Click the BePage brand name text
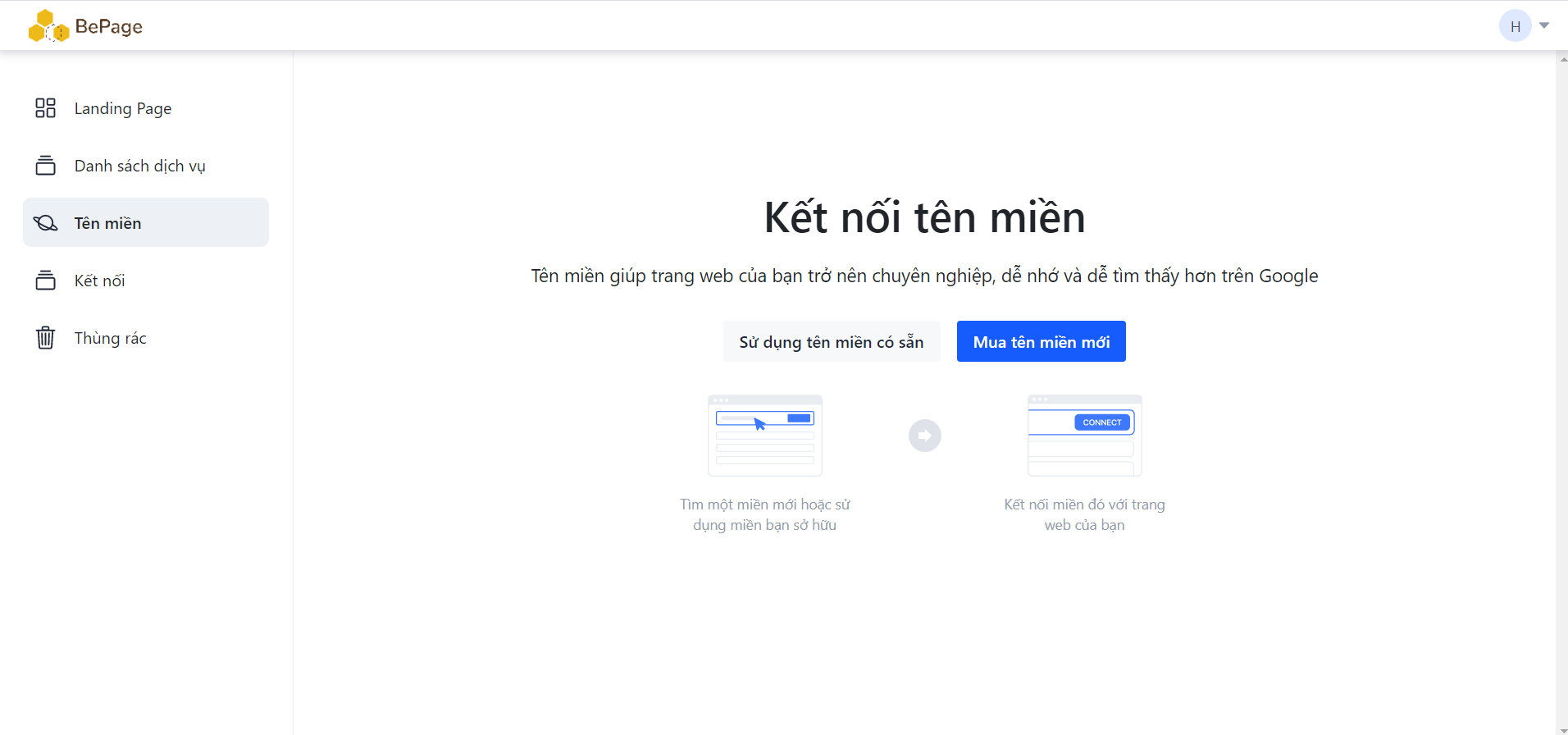The height and width of the screenshot is (735, 1568). tap(108, 26)
